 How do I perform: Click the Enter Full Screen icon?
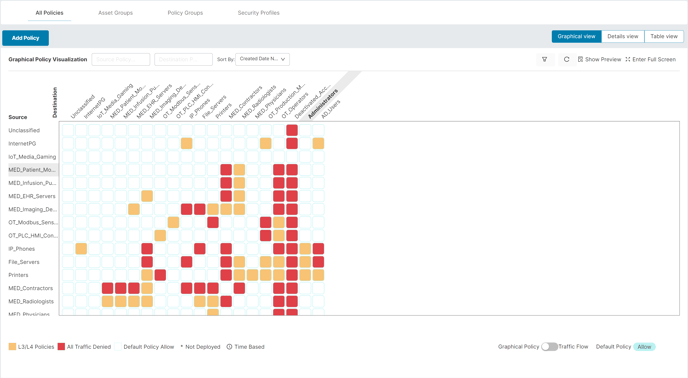pos(628,59)
